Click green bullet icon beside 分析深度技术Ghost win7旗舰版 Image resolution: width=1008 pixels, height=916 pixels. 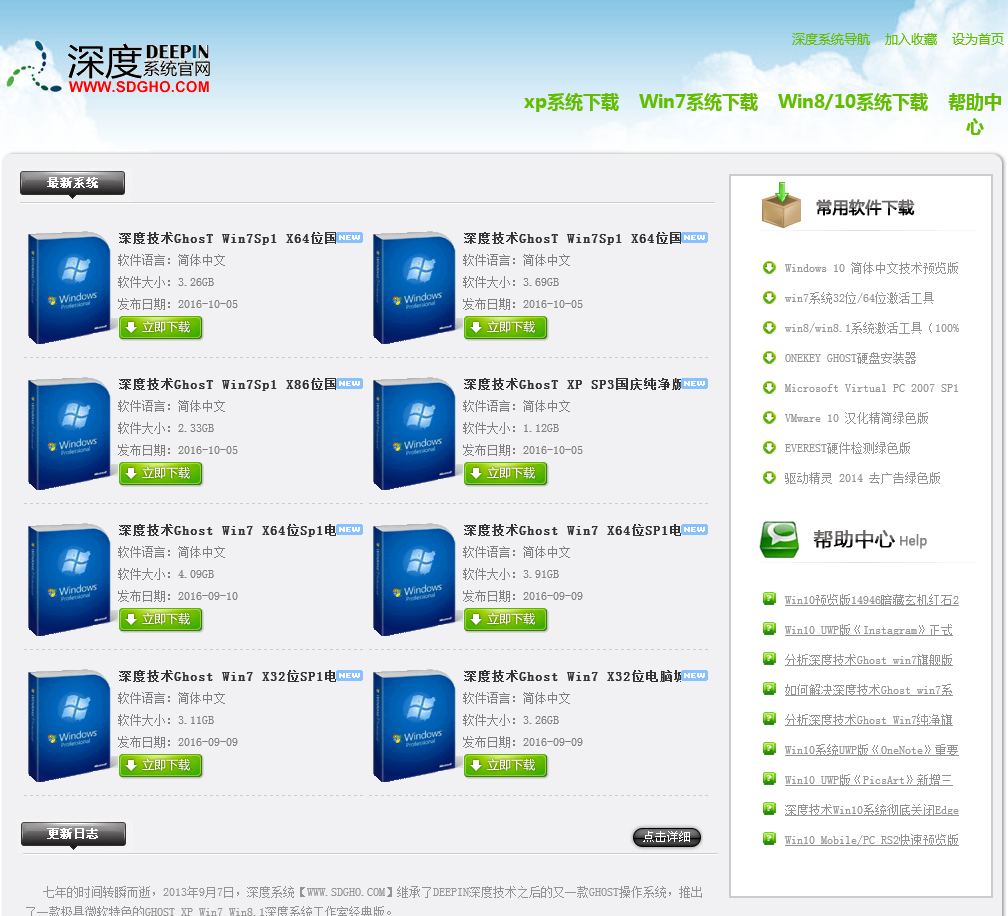(769, 658)
